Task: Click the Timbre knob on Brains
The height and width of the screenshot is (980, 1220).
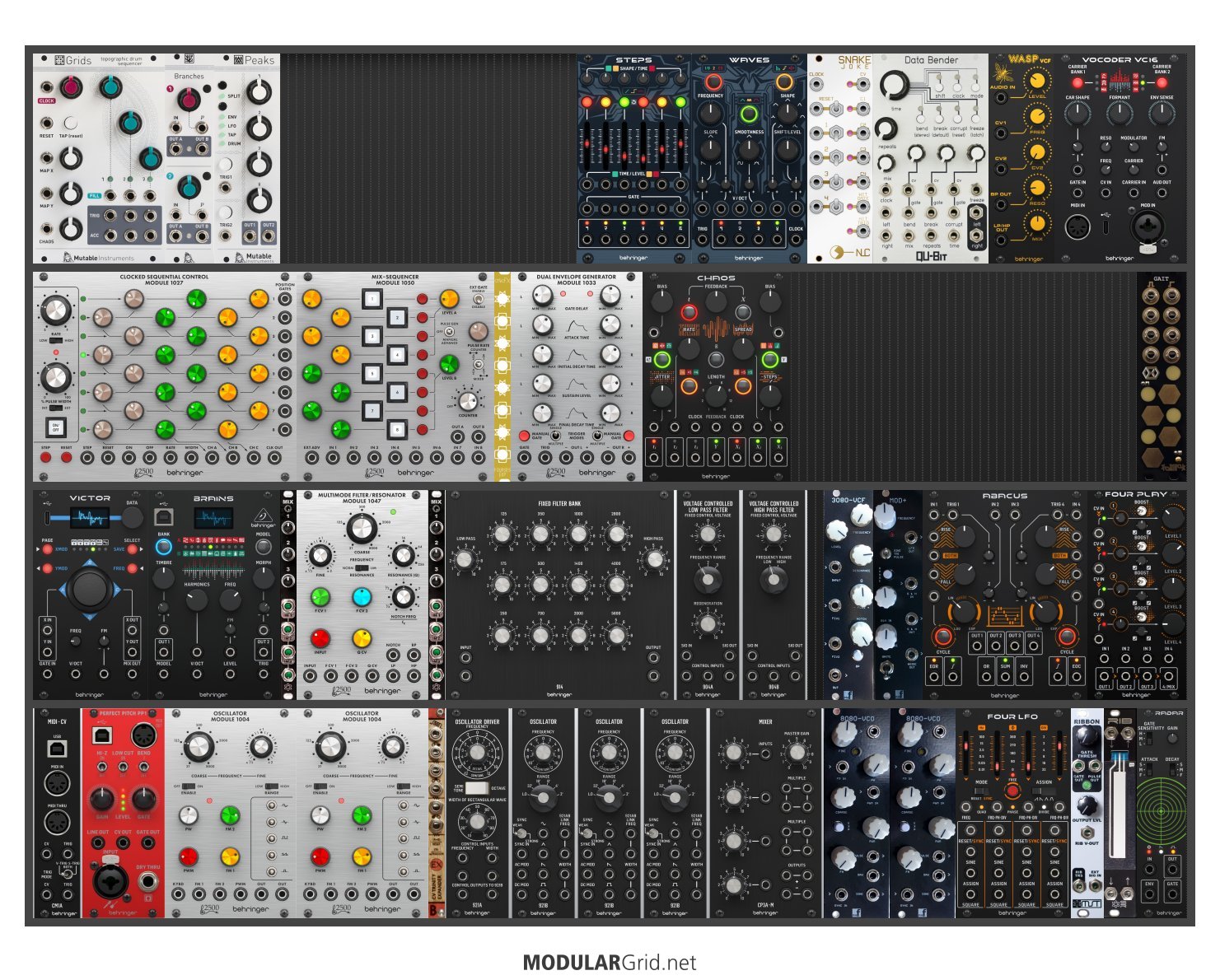Action: (x=164, y=577)
